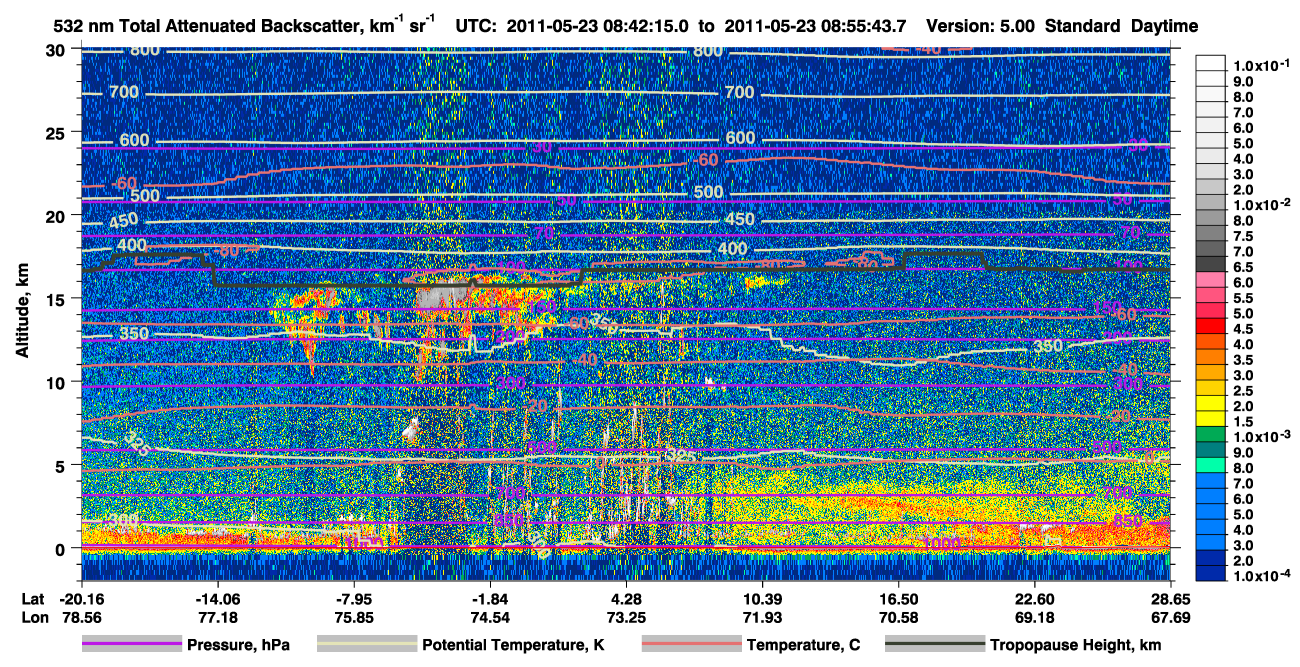Image resolution: width=1300 pixels, height=667 pixels.
Task: Select the 'Temperature, C' legend label
Action: tap(803, 646)
